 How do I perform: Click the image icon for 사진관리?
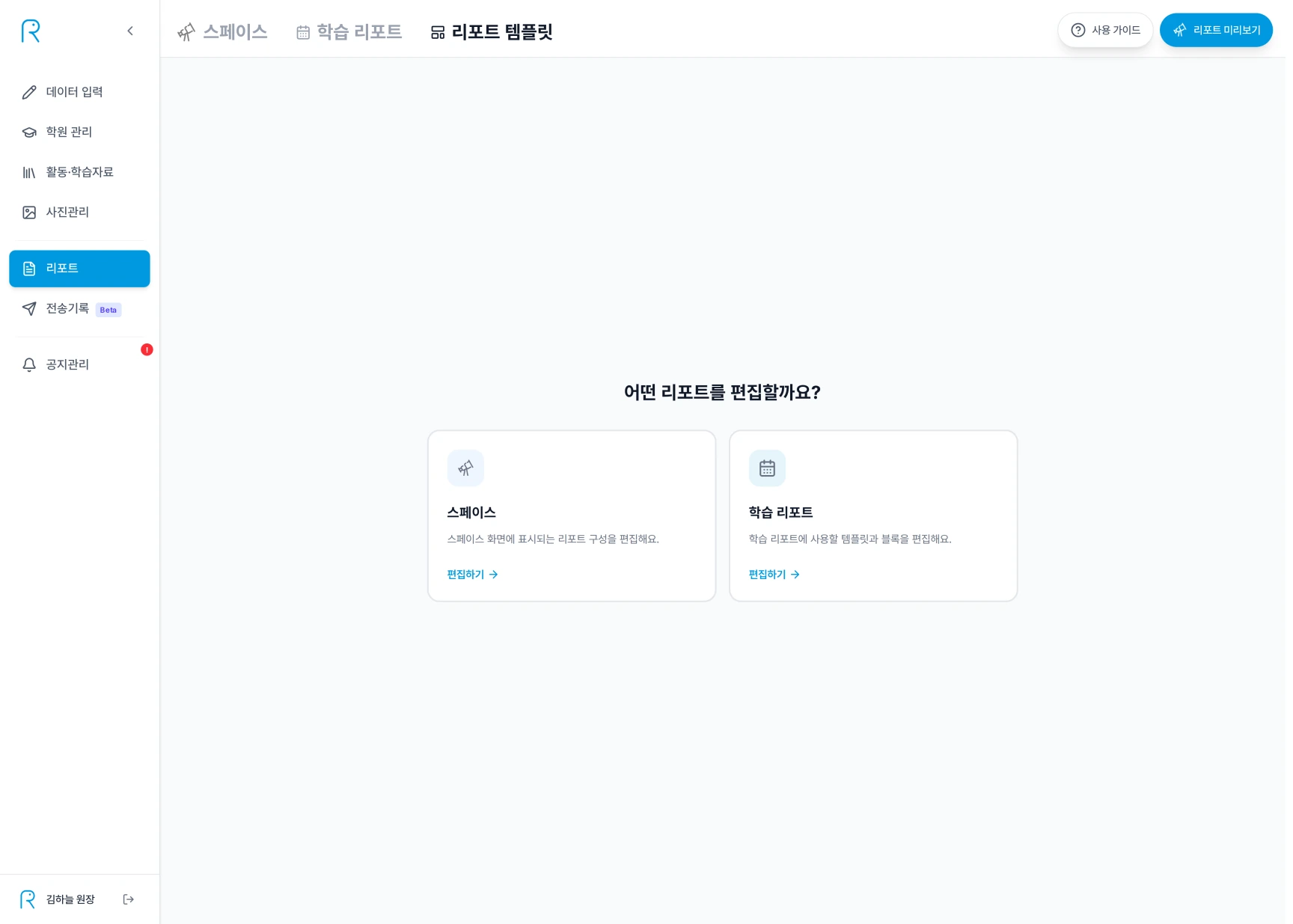coord(29,212)
